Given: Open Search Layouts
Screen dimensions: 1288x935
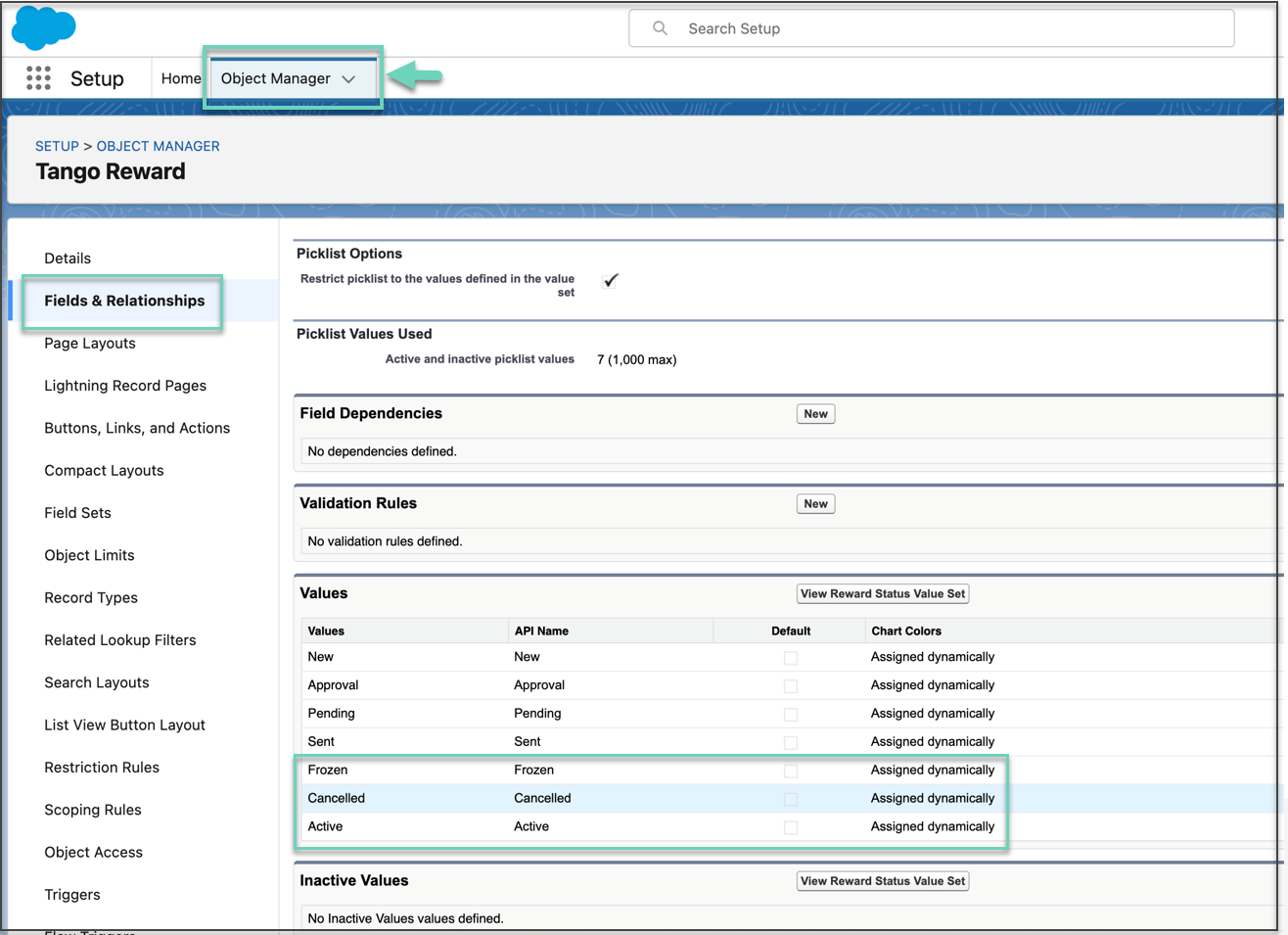Looking at the screenshot, I should 97,682.
